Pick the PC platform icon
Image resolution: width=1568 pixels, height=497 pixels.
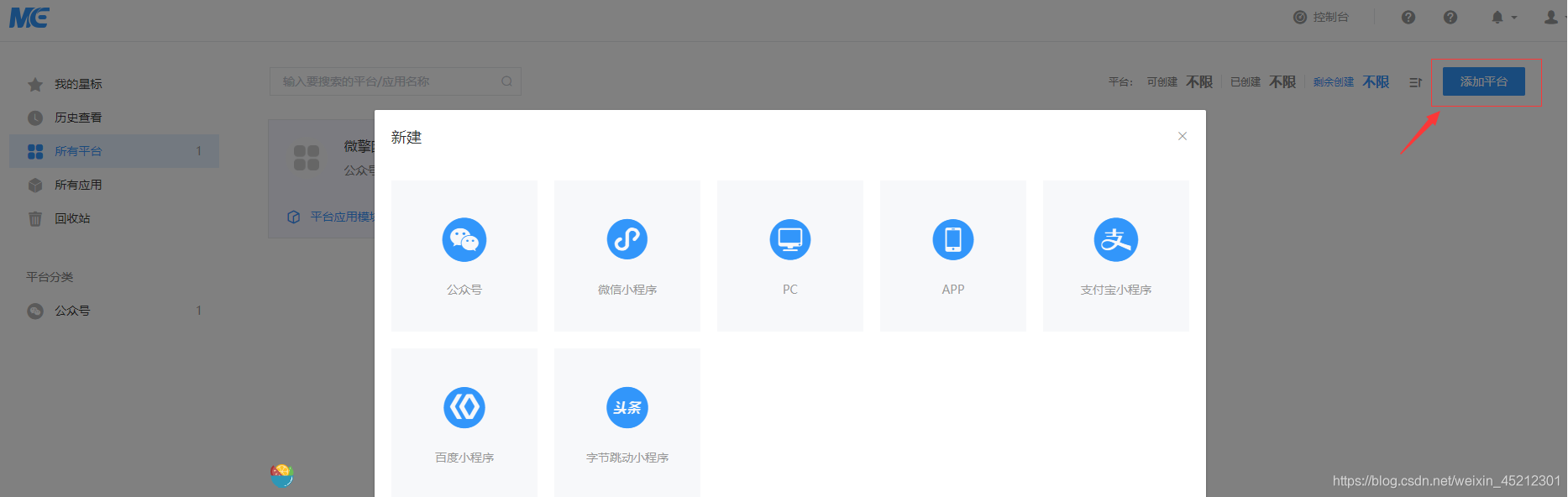[x=790, y=239]
